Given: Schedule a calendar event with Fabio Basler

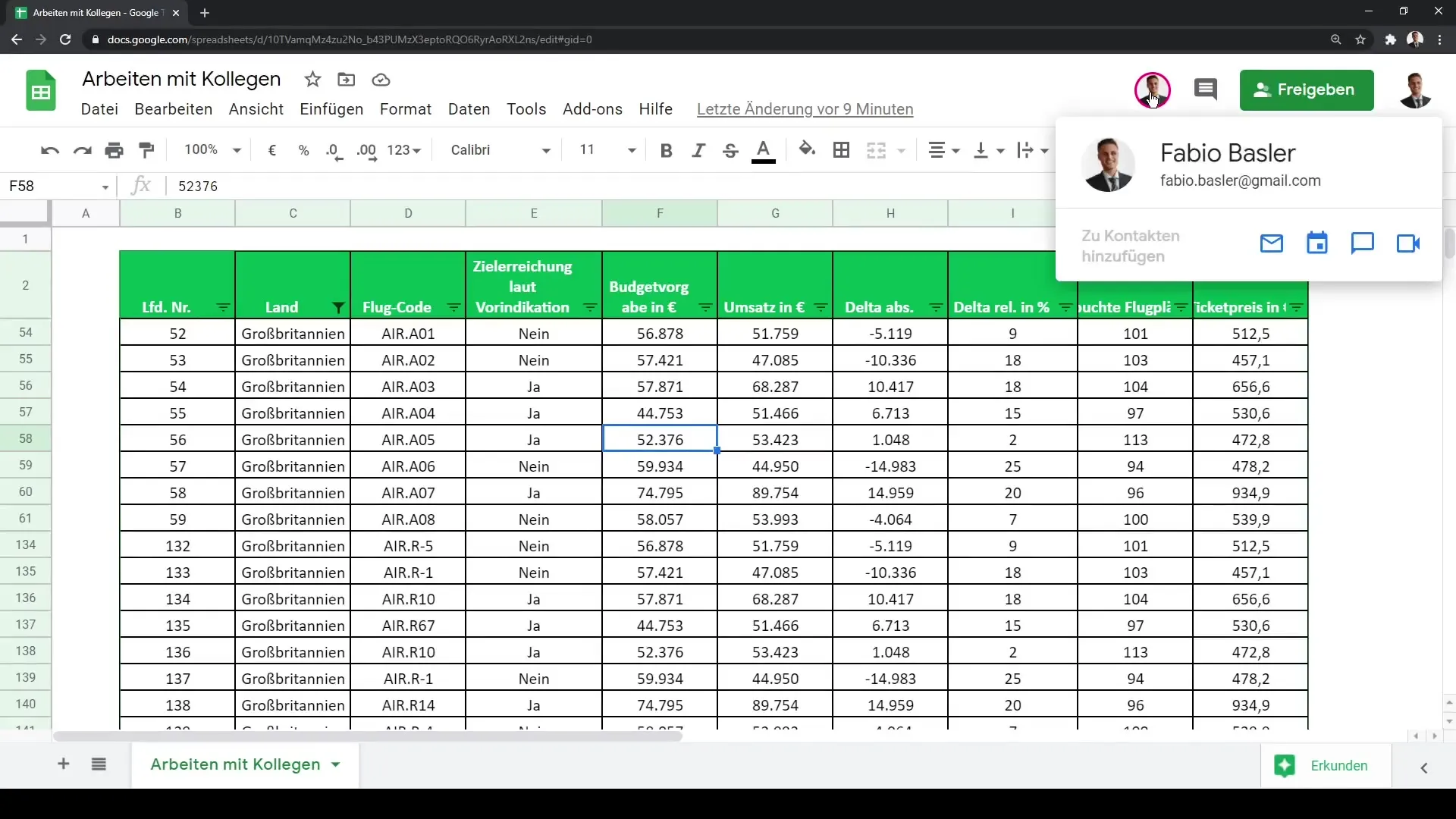Looking at the screenshot, I should tap(1317, 243).
